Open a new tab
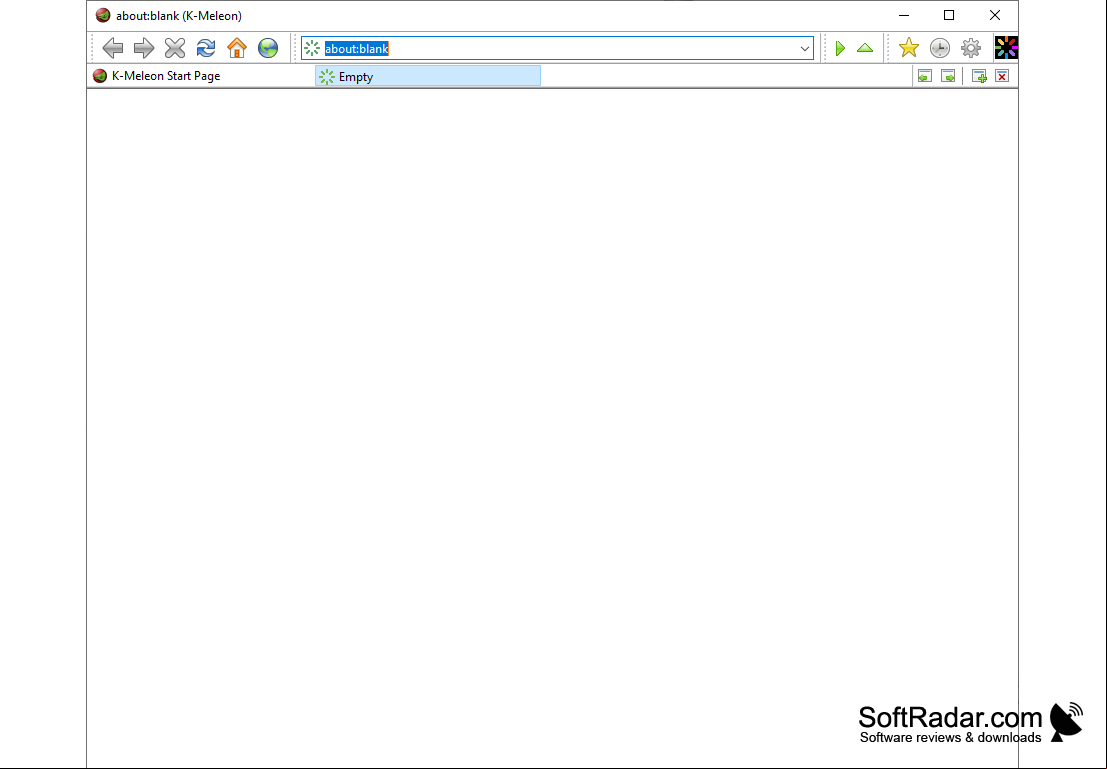The image size is (1107, 769). coord(979,76)
